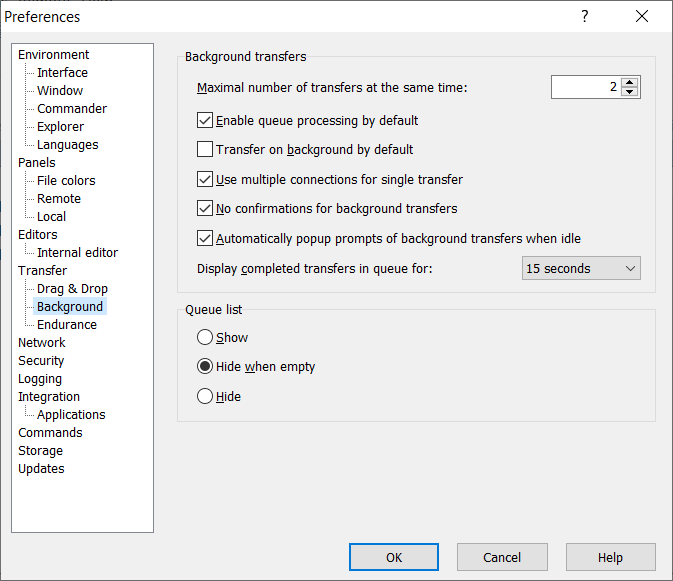
Task: Toggle No confirmations for background transfers
Action: [x=206, y=209]
